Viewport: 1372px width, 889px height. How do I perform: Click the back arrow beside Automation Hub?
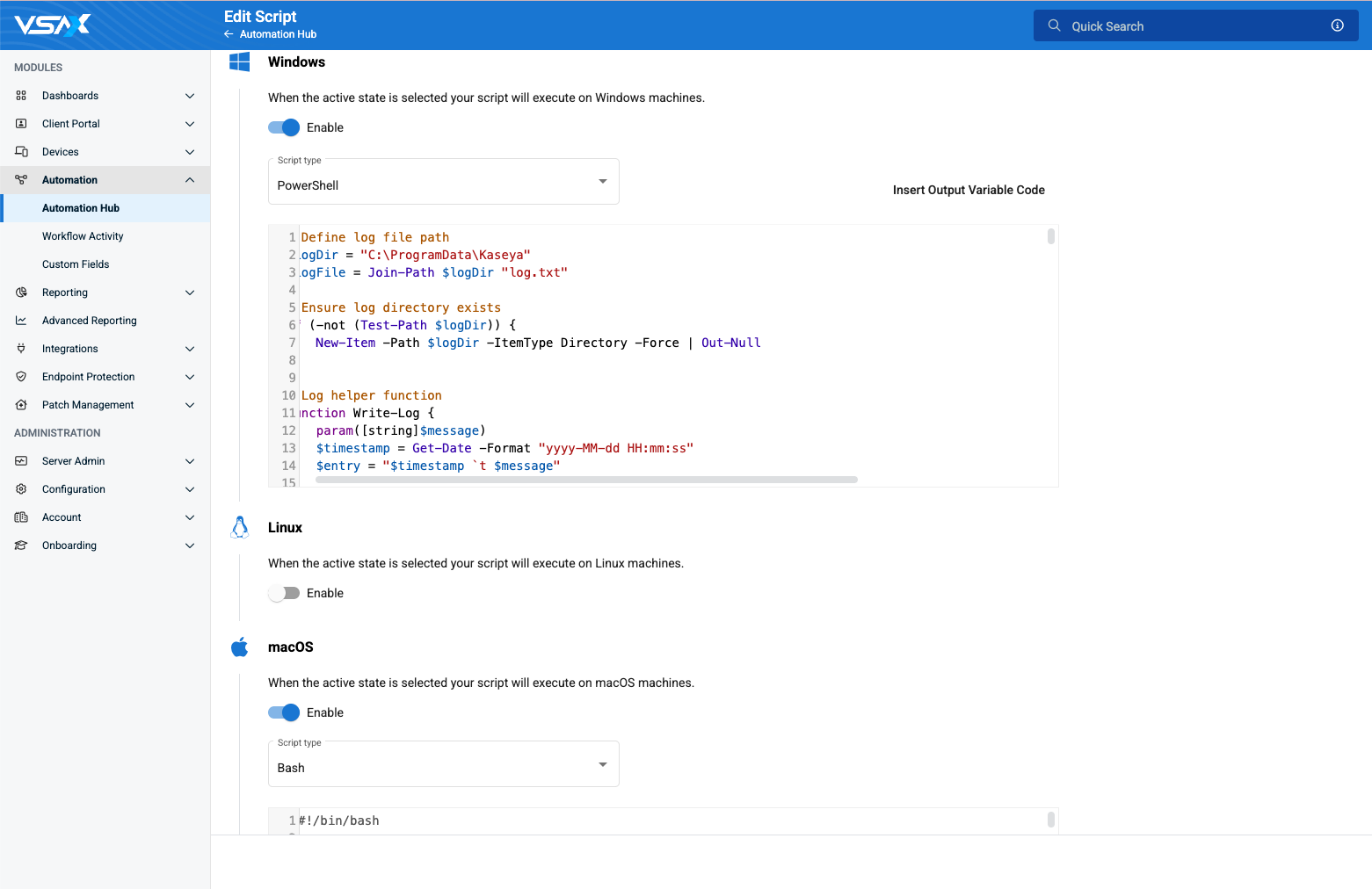coord(229,34)
